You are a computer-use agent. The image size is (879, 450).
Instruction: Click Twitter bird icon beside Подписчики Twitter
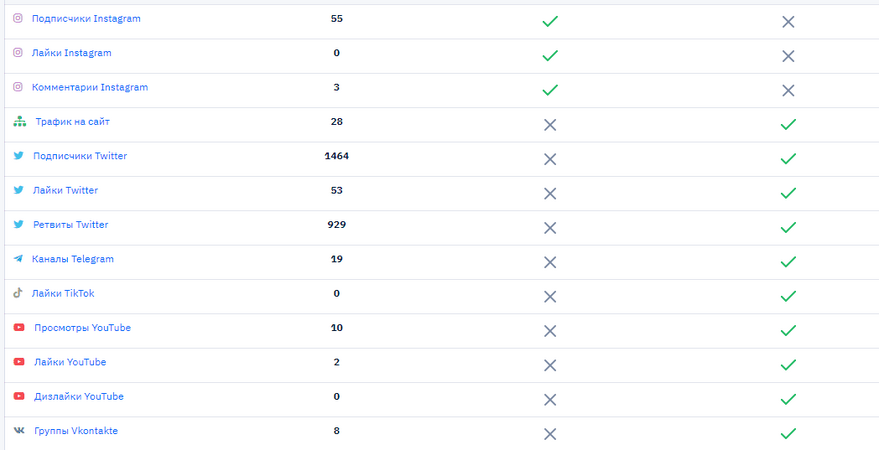pos(18,156)
